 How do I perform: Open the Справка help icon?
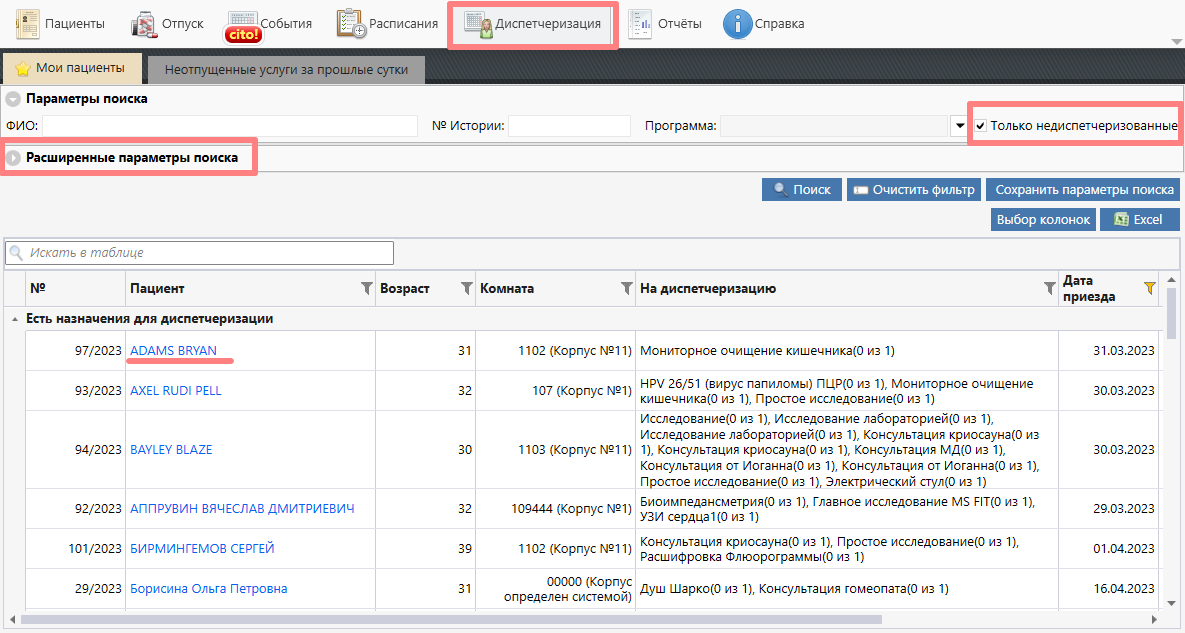point(737,23)
